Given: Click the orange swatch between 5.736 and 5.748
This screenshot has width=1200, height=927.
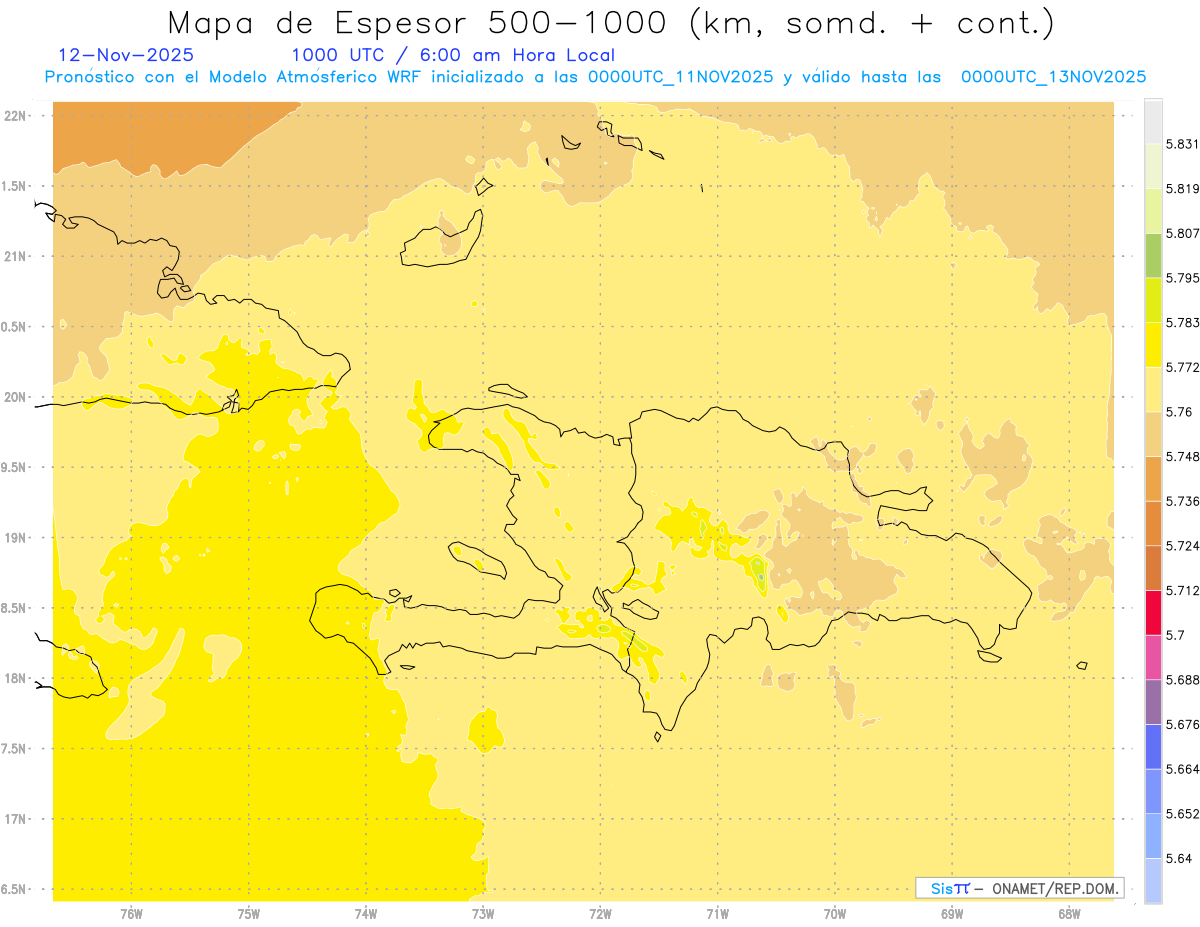Looking at the screenshot, I should coord(1153,479).
